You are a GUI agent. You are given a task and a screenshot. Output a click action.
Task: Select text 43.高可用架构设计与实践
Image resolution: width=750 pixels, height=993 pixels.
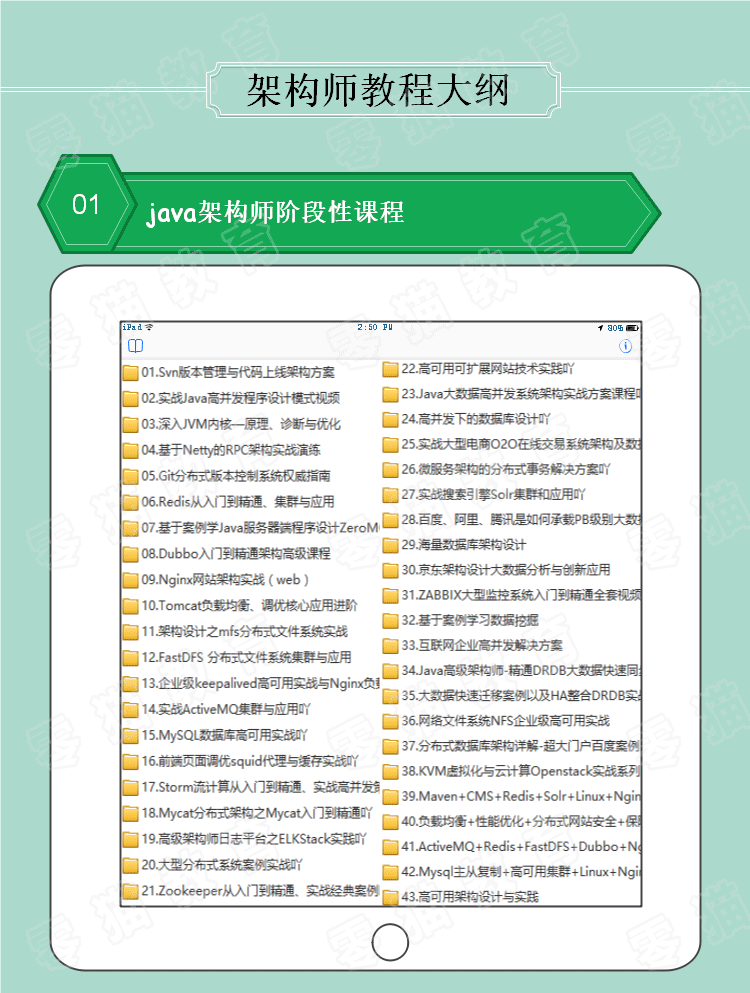[x=470, y=897]
